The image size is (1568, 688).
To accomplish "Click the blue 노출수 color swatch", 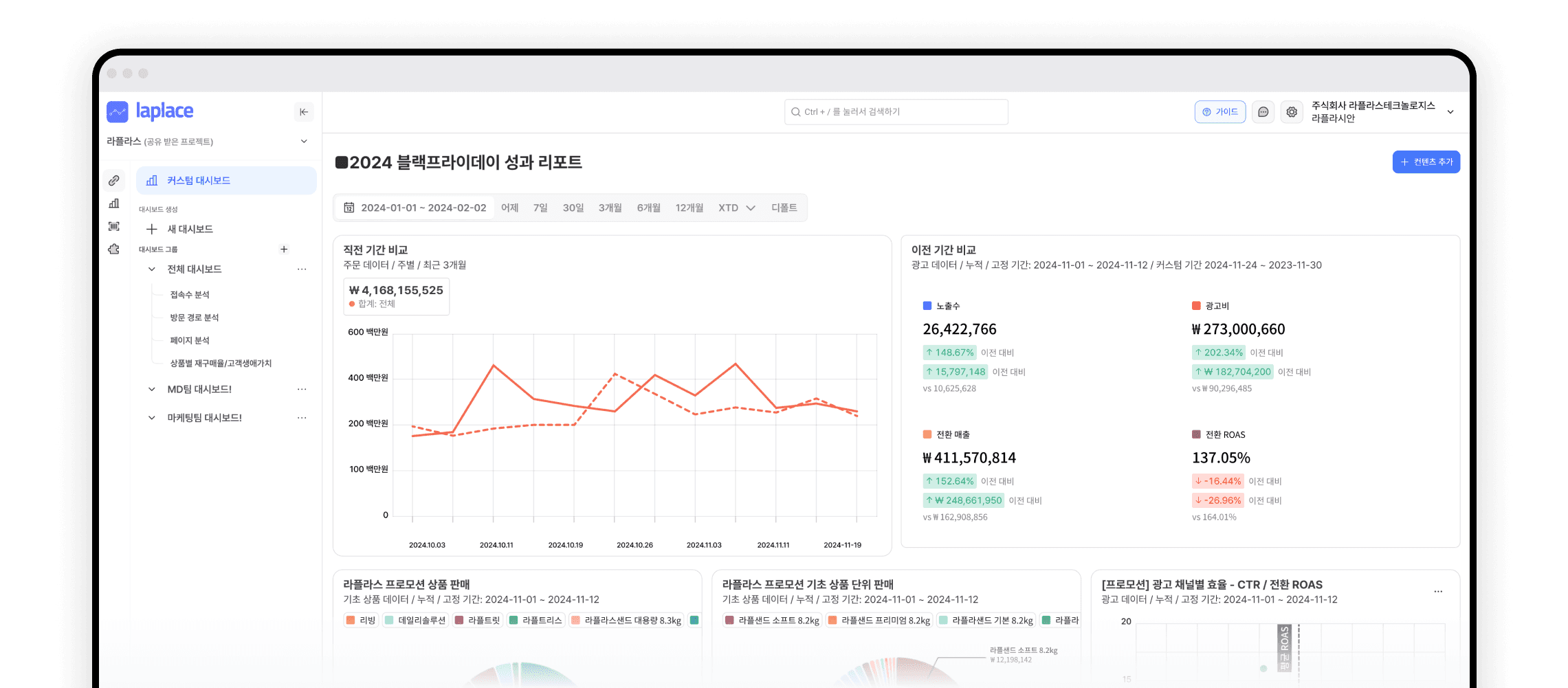I will click(x=927, y=306).
